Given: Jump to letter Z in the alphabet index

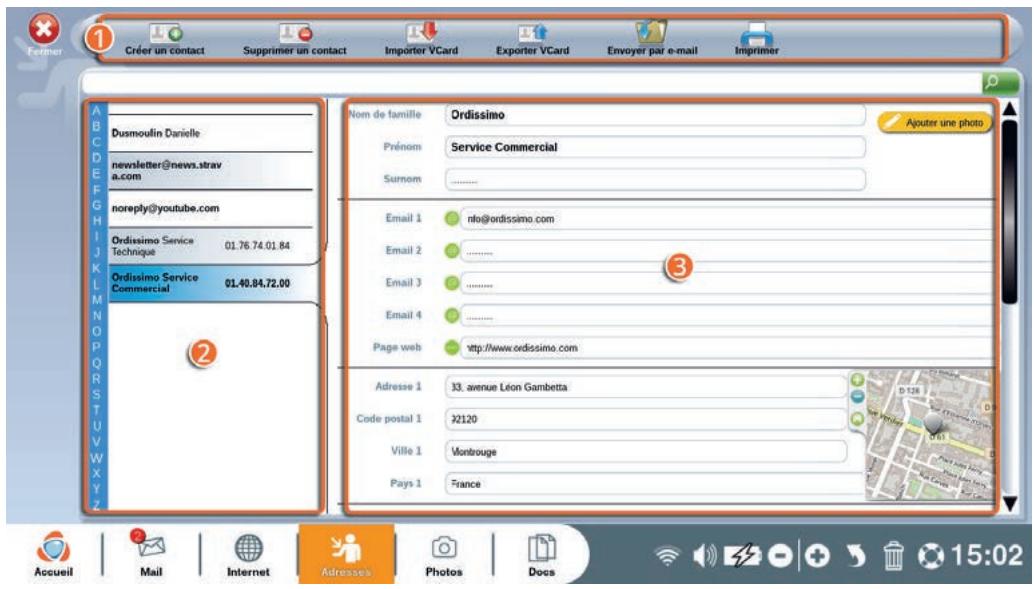Looking at the screenshot, I should [x=96, y=505].
